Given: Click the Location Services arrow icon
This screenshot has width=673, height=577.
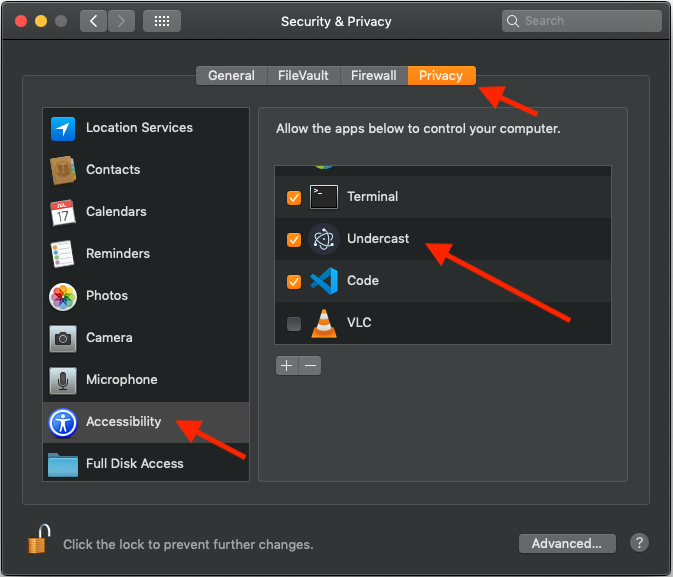Looking at the screenshot, I should point(63,128).
